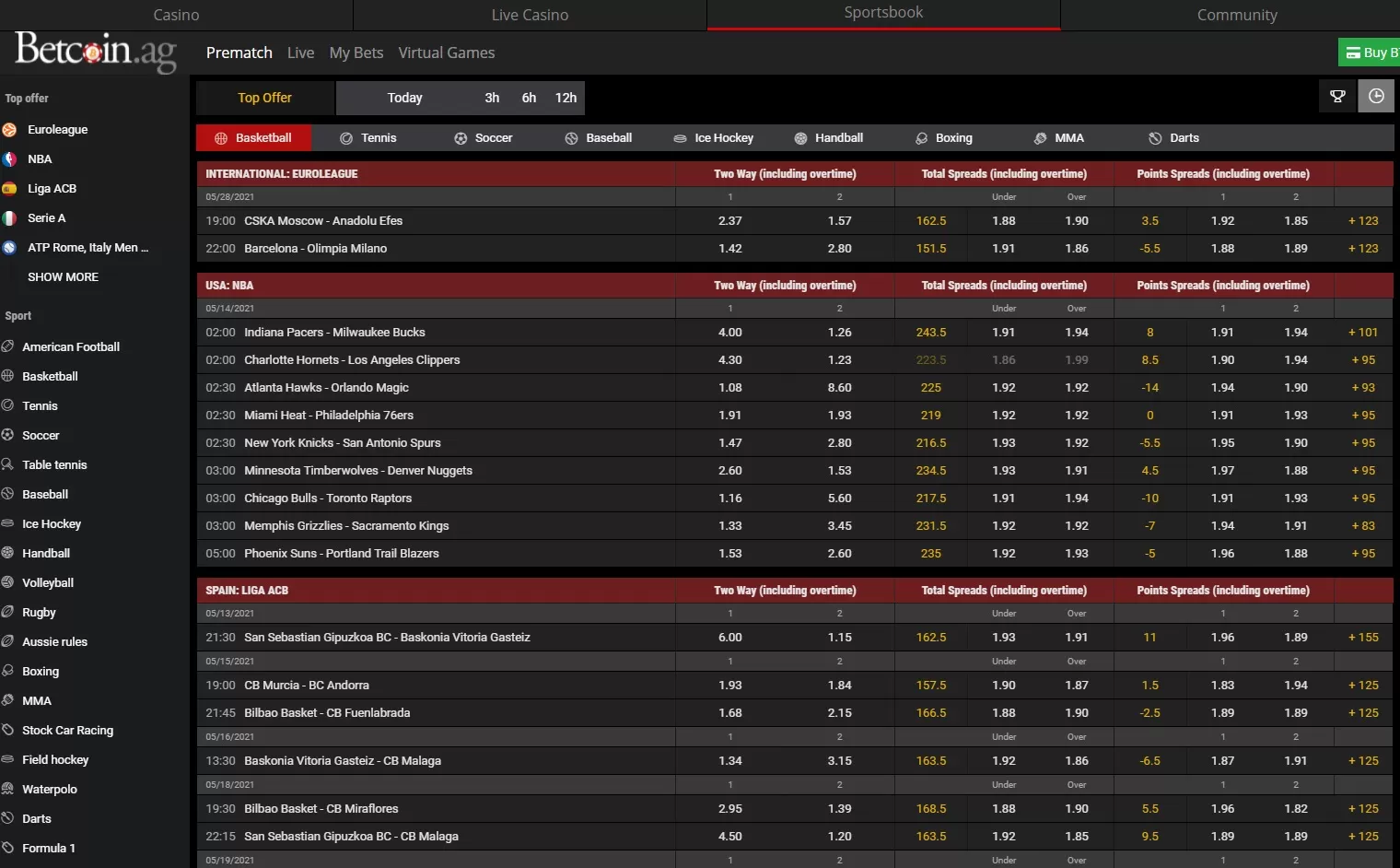Viewport: 1400px width, 868px height.
Task: Click the NBA logo icon in sidebar
Action: point(9,159)
